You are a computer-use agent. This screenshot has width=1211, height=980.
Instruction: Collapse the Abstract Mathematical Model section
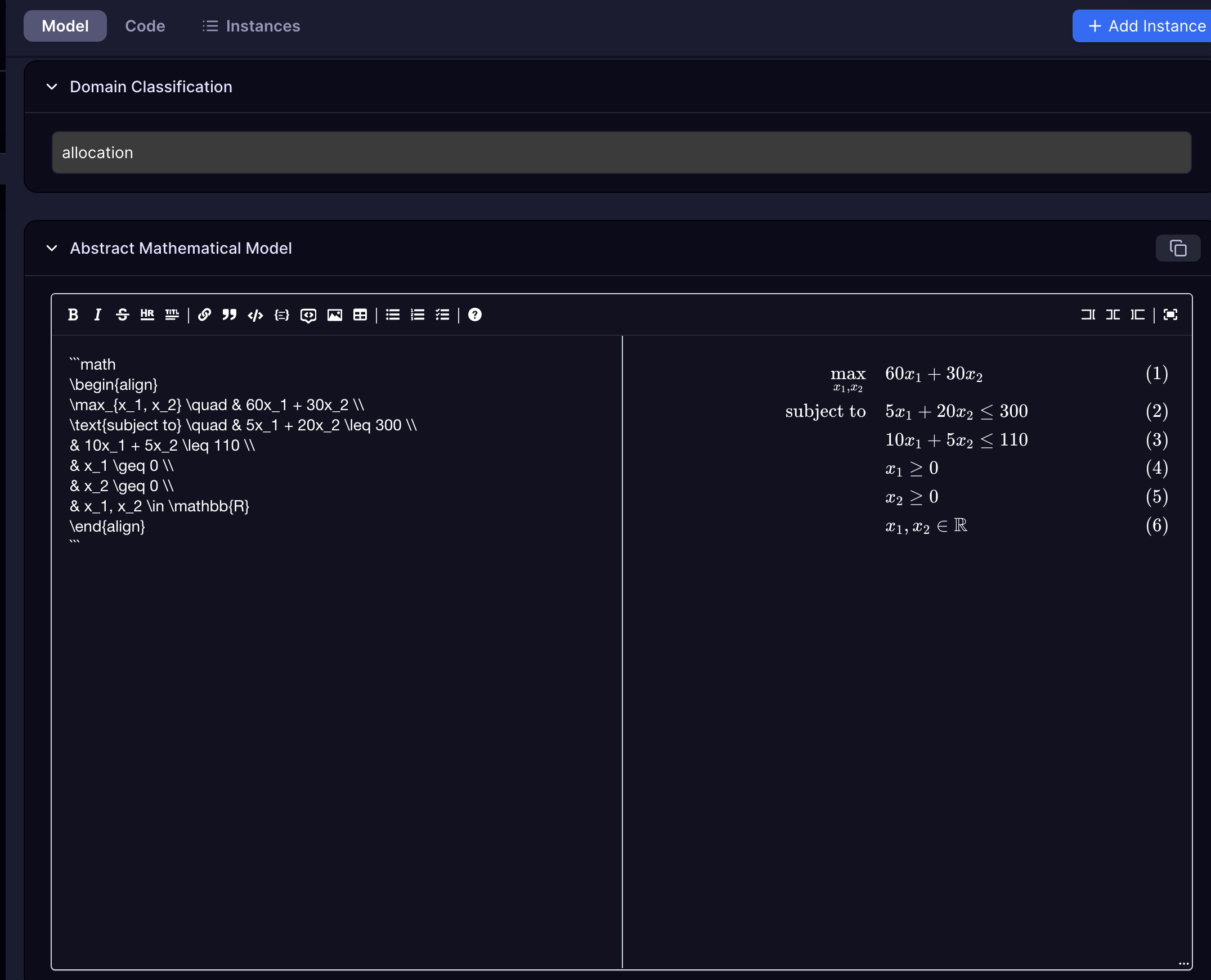point(52,249)
